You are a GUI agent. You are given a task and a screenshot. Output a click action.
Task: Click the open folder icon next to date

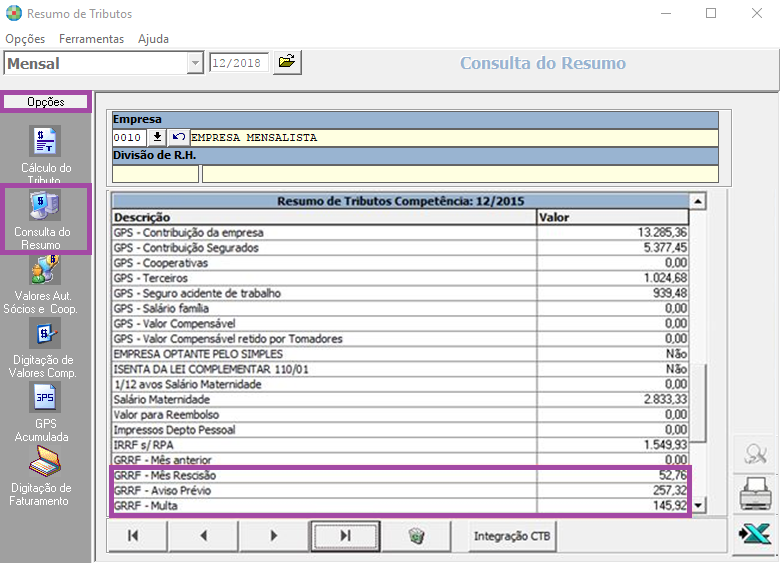point(287,63)
